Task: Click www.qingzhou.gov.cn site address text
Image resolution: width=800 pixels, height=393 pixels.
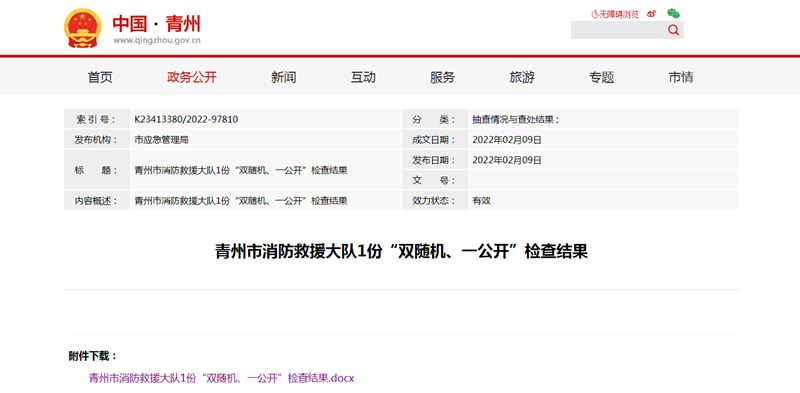Action: point(157,41)
